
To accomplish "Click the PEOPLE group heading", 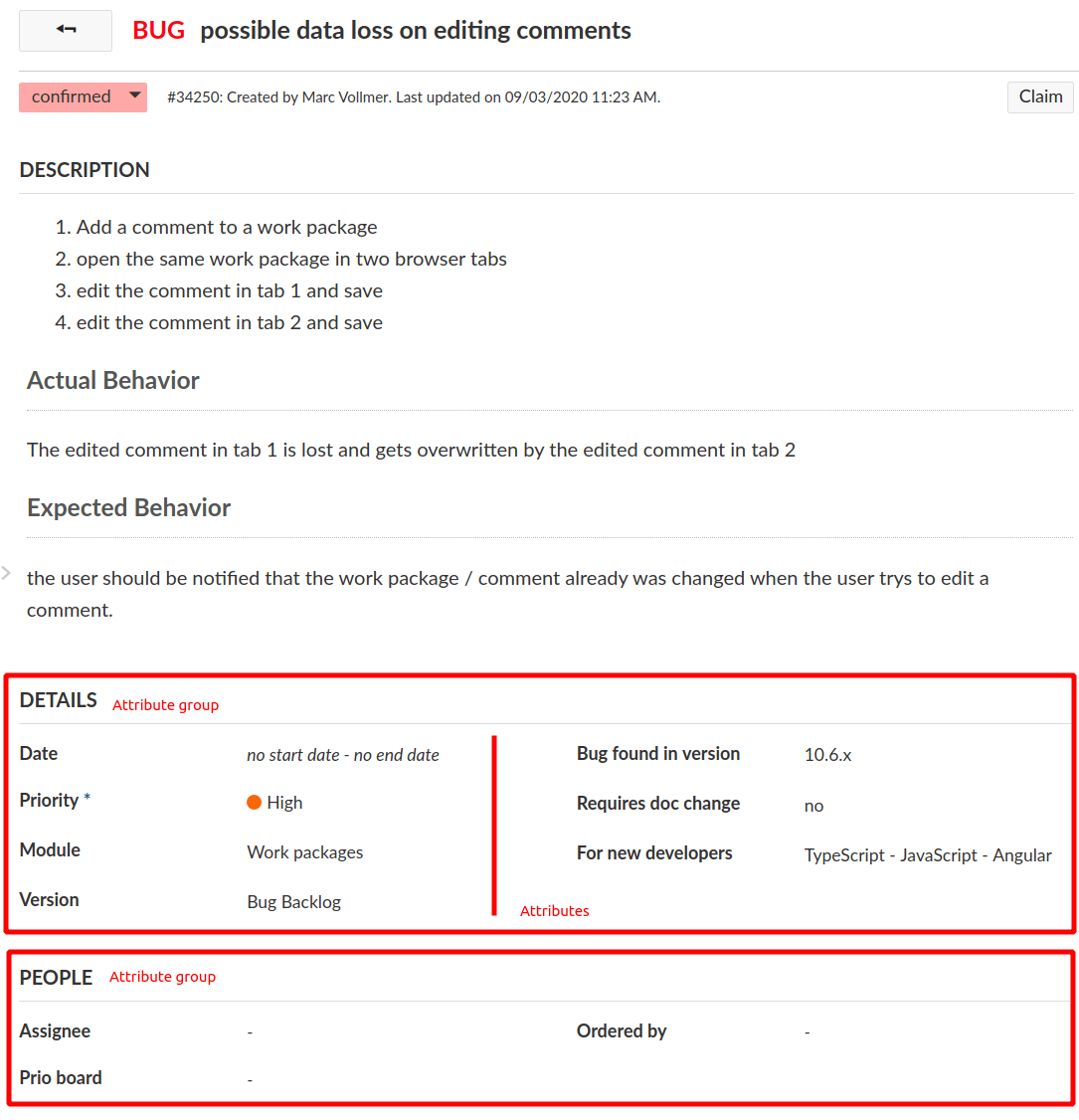I will point(56,978).
